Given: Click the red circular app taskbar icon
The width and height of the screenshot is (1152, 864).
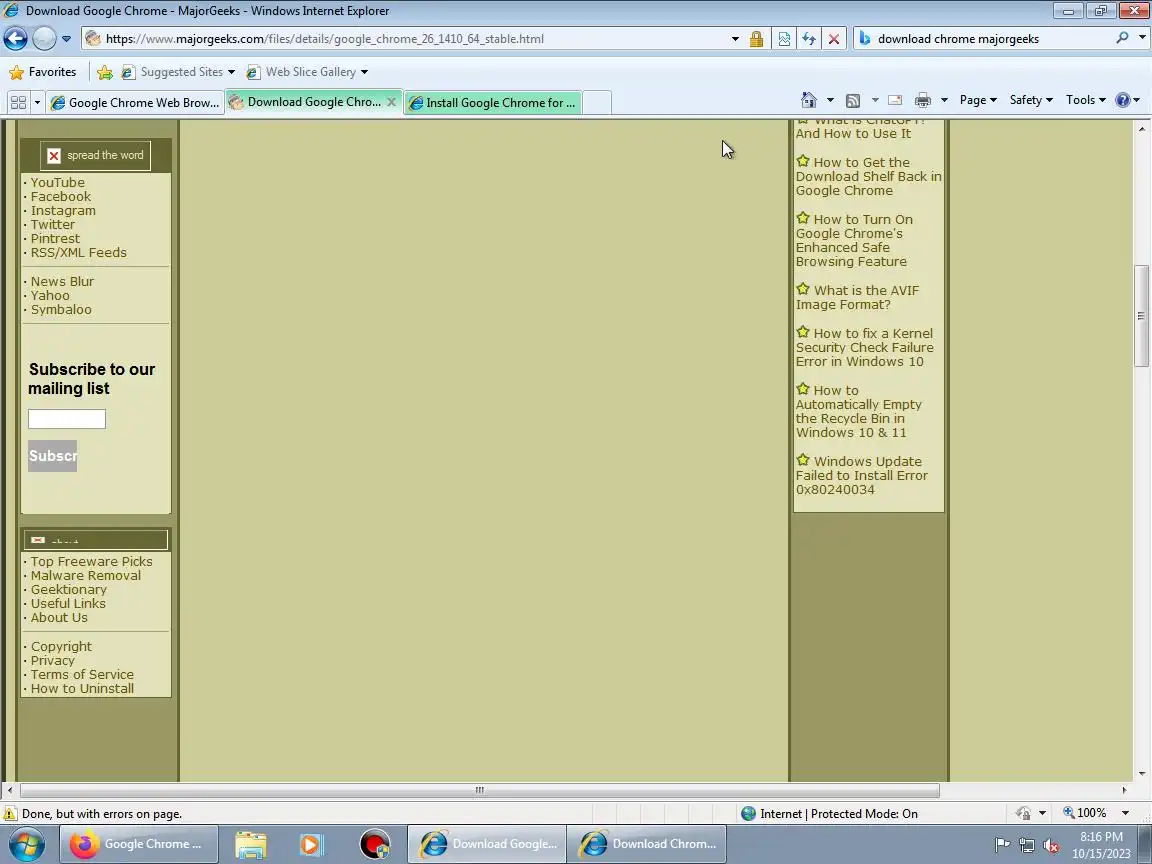Looking at the screenshot, I should point(375,844).
